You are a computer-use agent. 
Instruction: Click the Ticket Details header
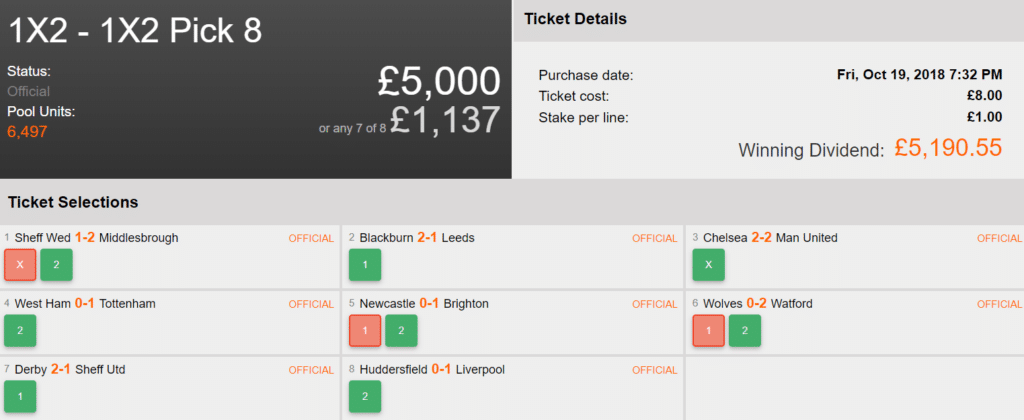click(576, 19)
